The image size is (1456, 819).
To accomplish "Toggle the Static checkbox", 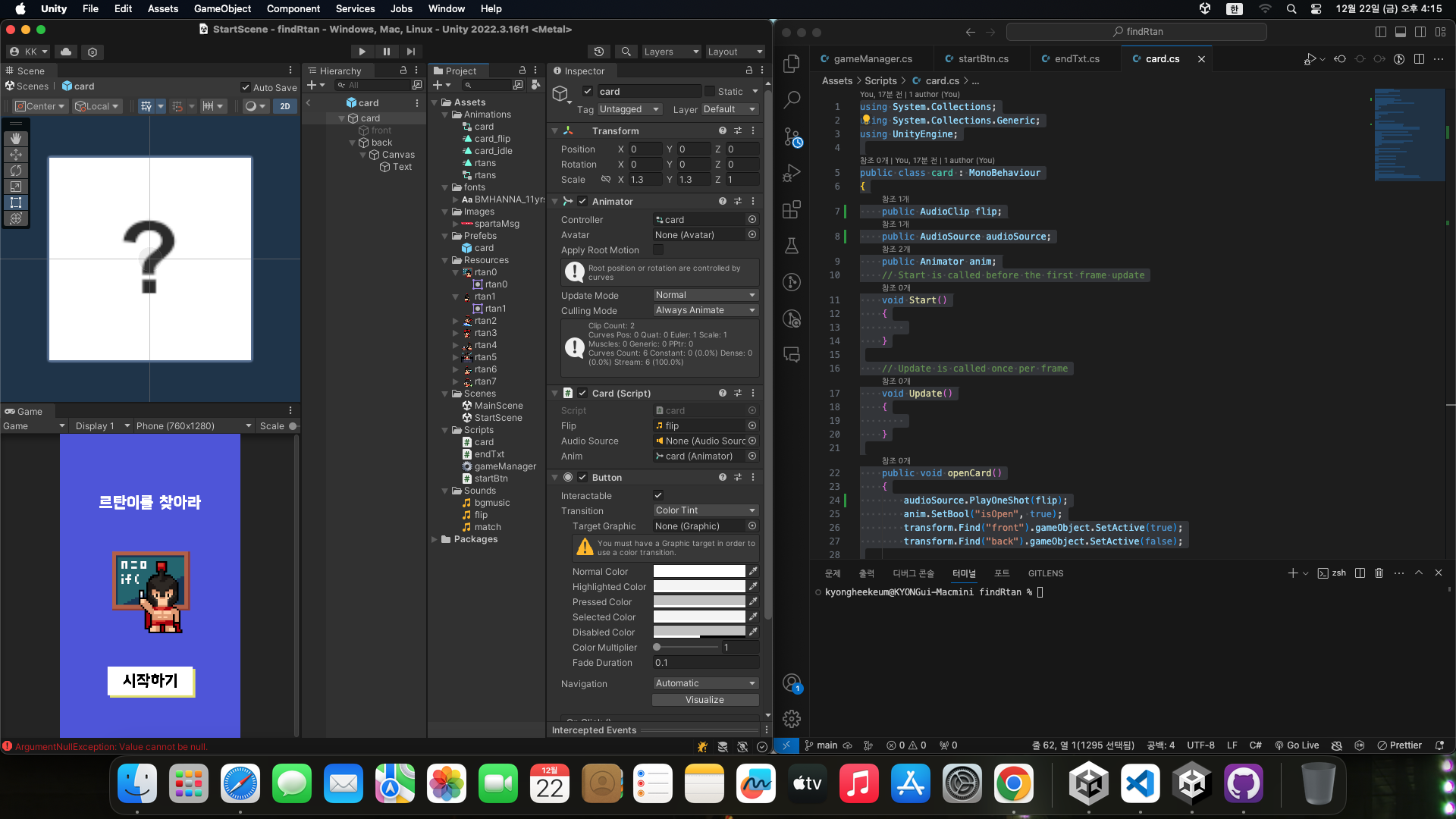I will pyautogui.click(x=710, y=91).
